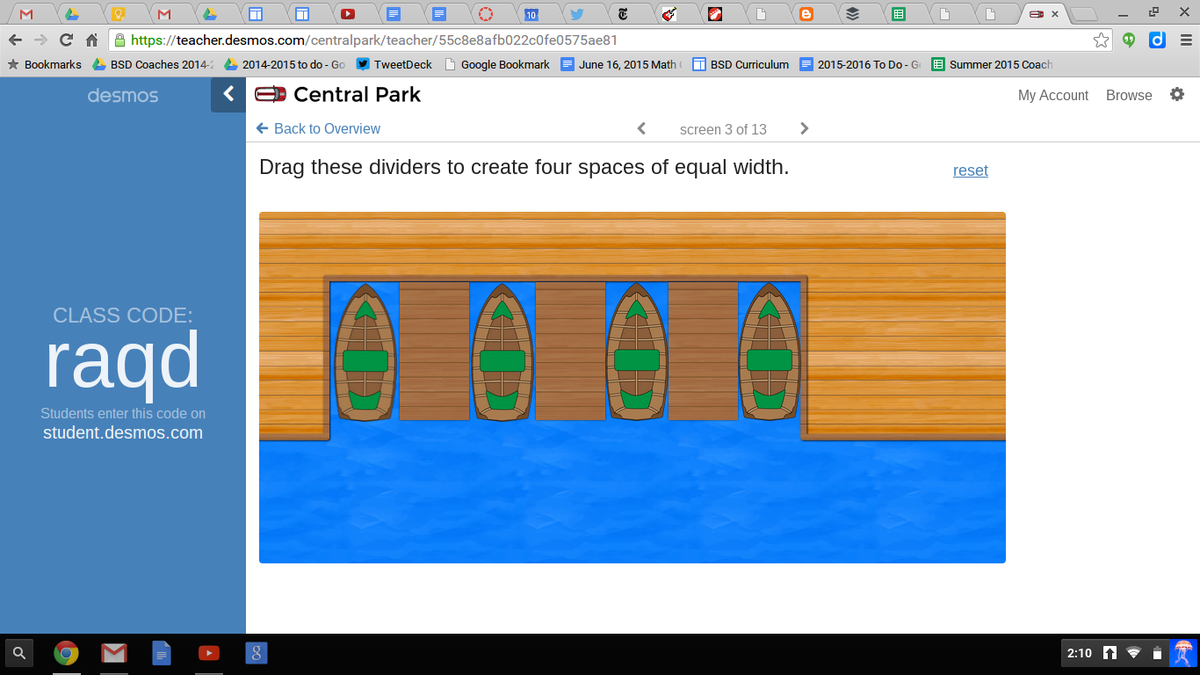This screenshot has height=675, width=1200.
Task: Click the class code raqd
Action: coord(123,361)
